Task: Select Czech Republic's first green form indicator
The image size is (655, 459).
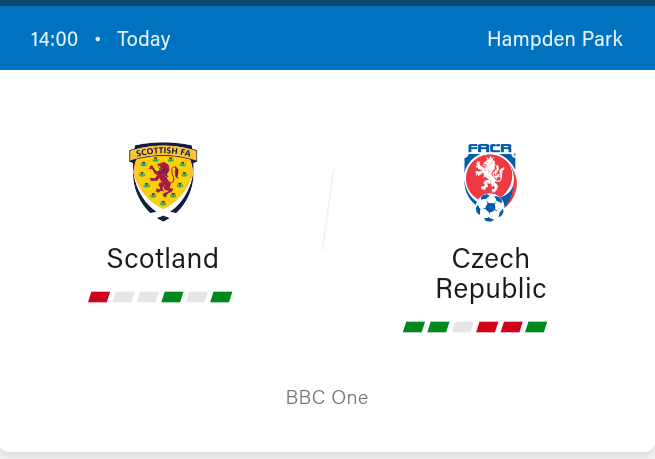Action: click(414, 327)
